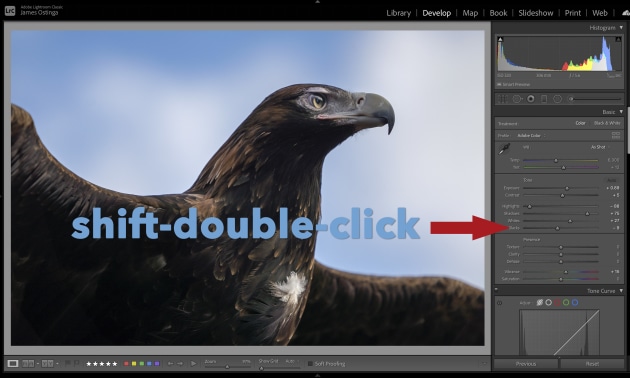Apply yellow color label
This screenshot has height=378, width=630.
click(134, 364)
